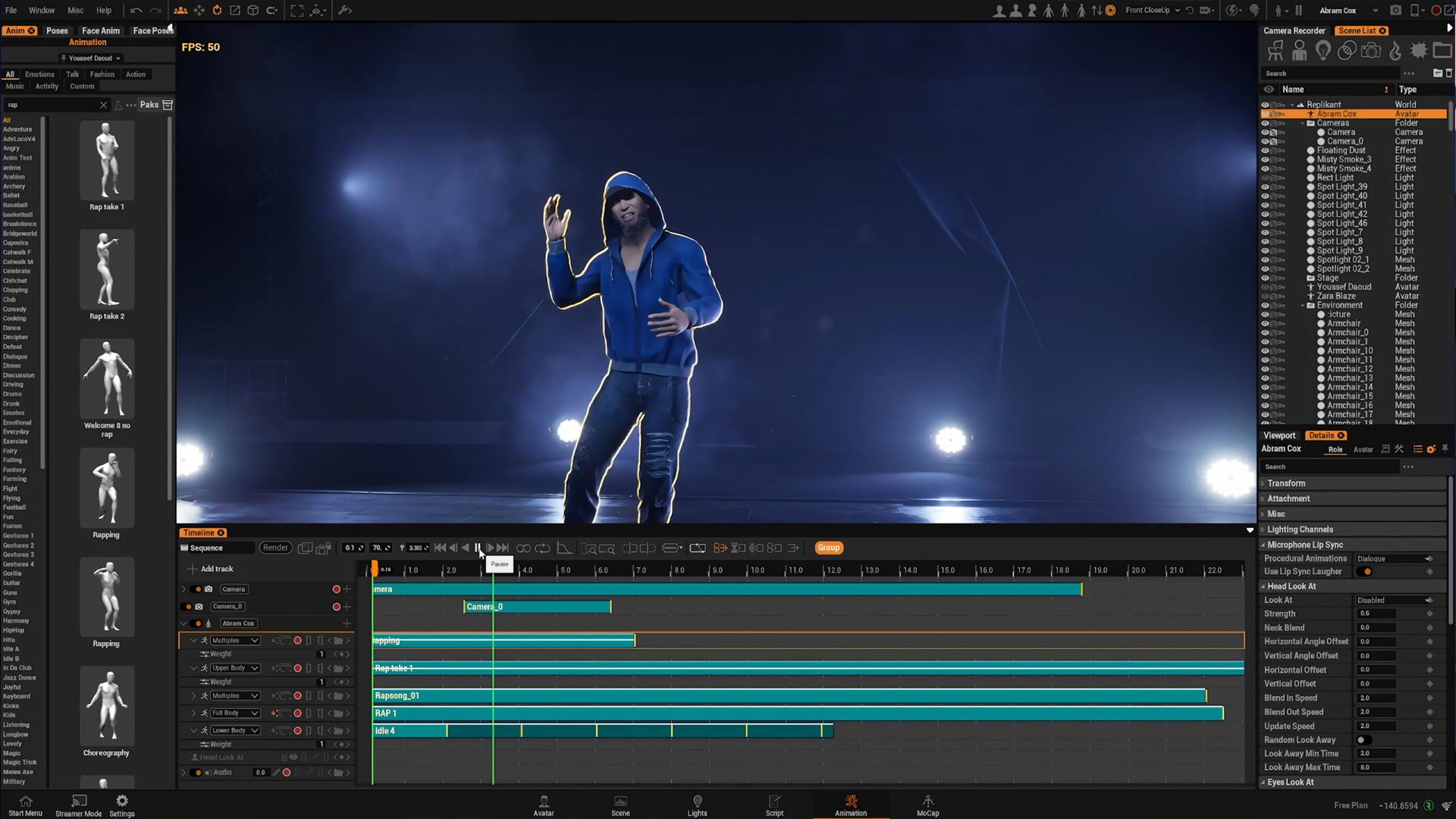Open the Front CloseUp camera dropdown

[x=1152, y=11]
